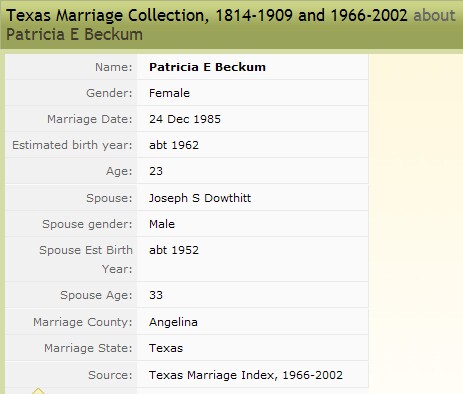Open spouse record Joseph S Dowthitt
The image size is (463, 394).
click(x=200, y=198)
